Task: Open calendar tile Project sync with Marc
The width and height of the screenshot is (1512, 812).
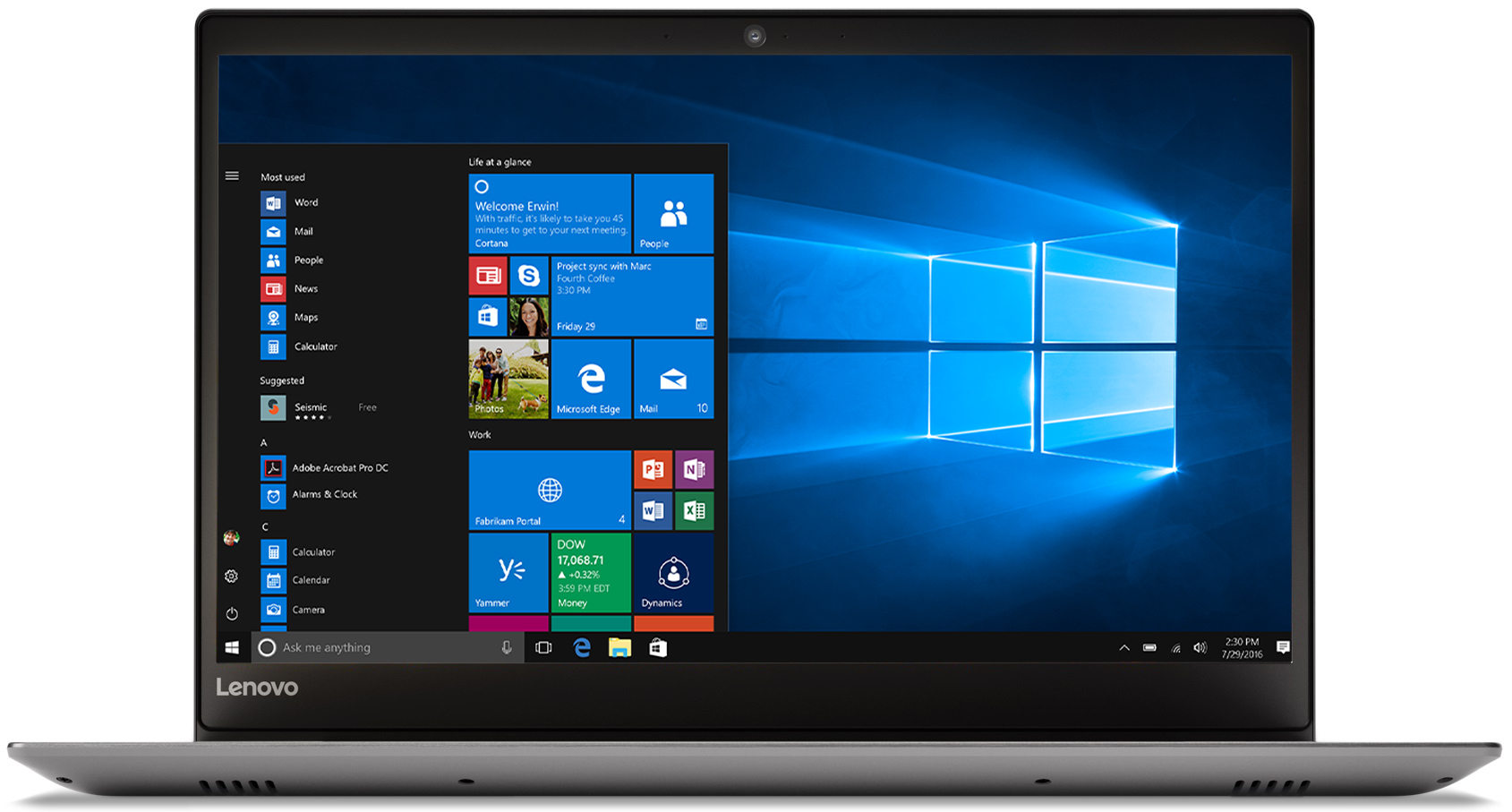Action: point(632,296)
